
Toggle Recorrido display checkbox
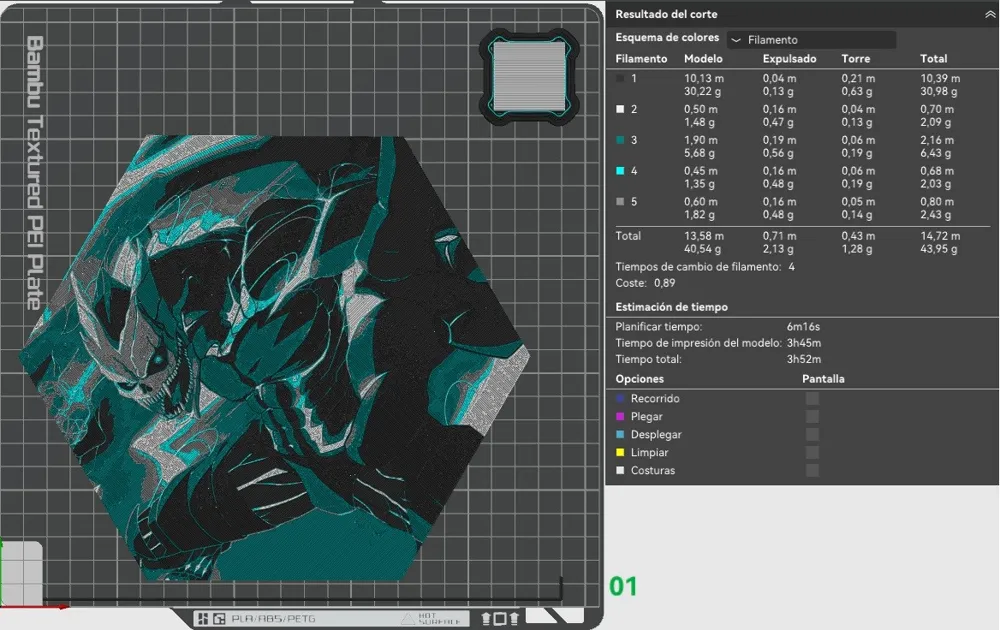(812, 399)
